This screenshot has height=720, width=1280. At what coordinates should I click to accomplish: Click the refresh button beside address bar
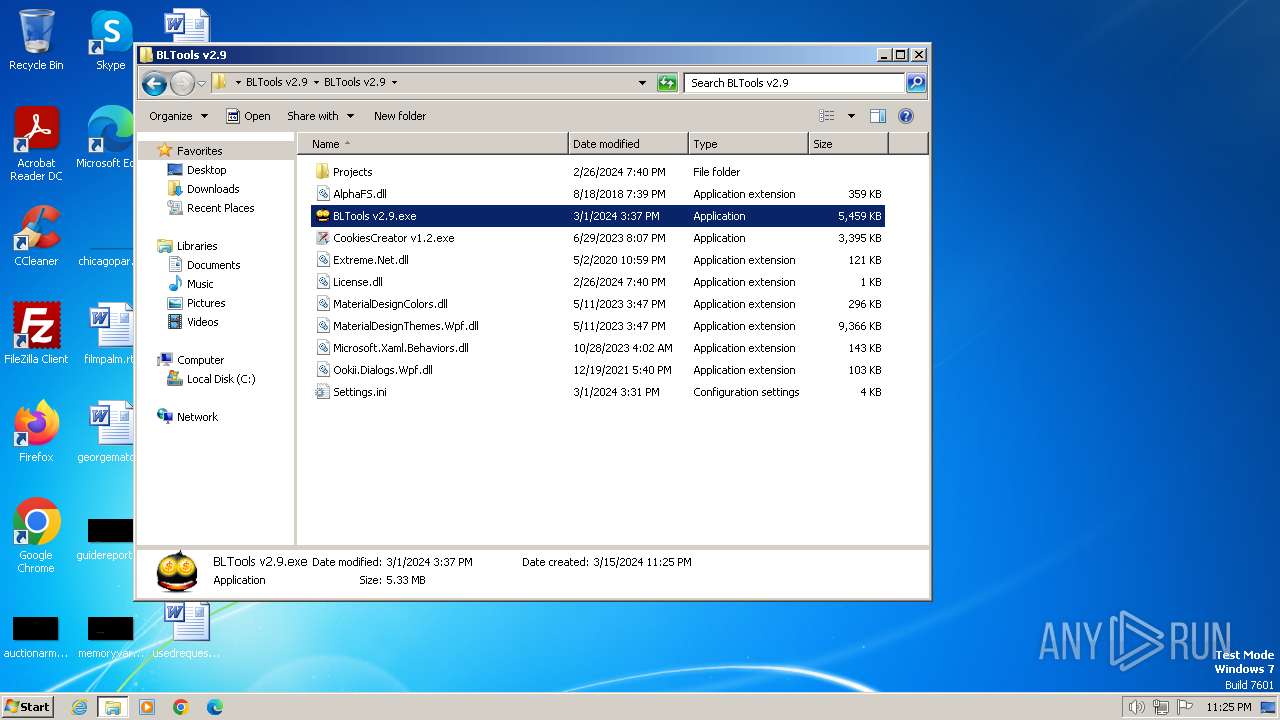667,83
